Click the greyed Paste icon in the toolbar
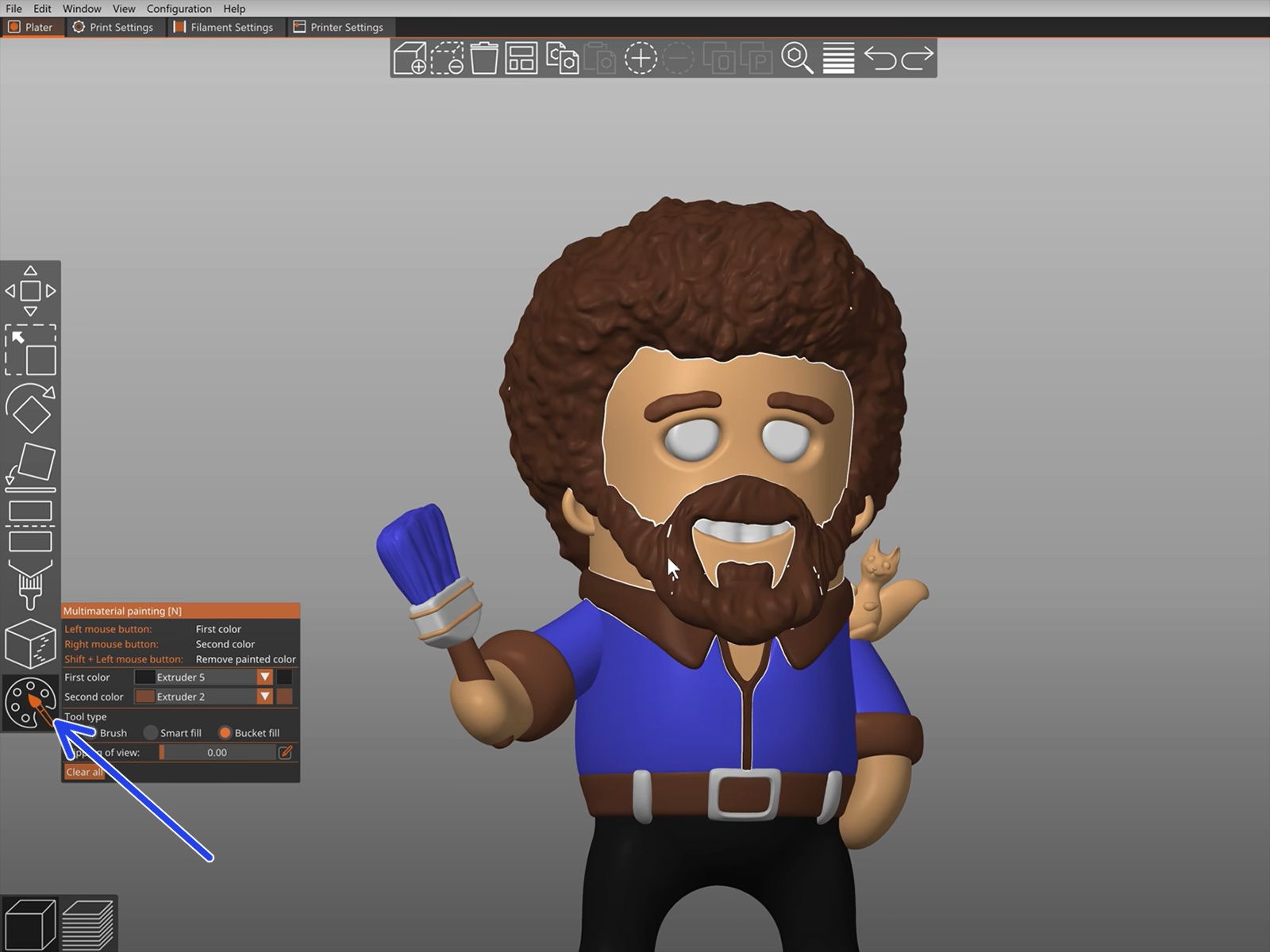The height and width of the screenshot is (952, 1270). point(600,59)
